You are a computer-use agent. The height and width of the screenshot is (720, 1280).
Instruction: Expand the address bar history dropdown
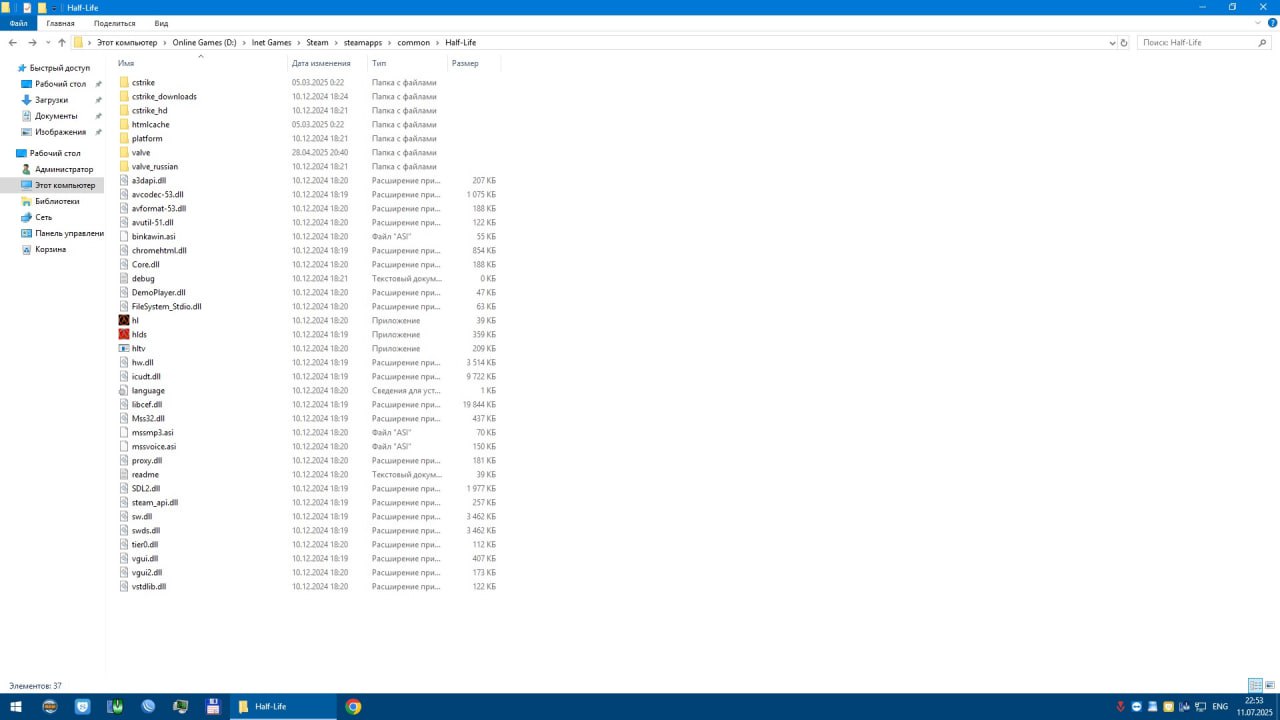point(1112,43)
